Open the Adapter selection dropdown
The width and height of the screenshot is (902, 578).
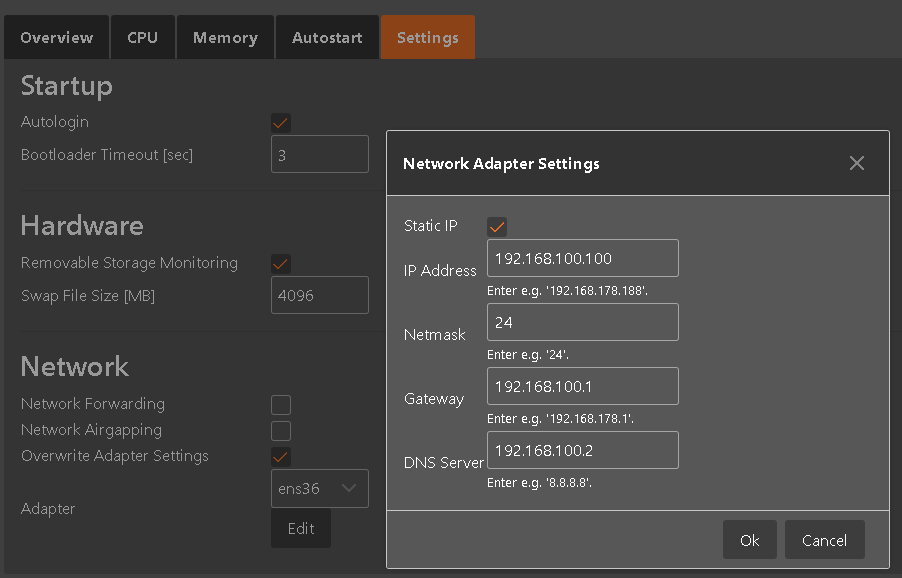click(319, 488)
